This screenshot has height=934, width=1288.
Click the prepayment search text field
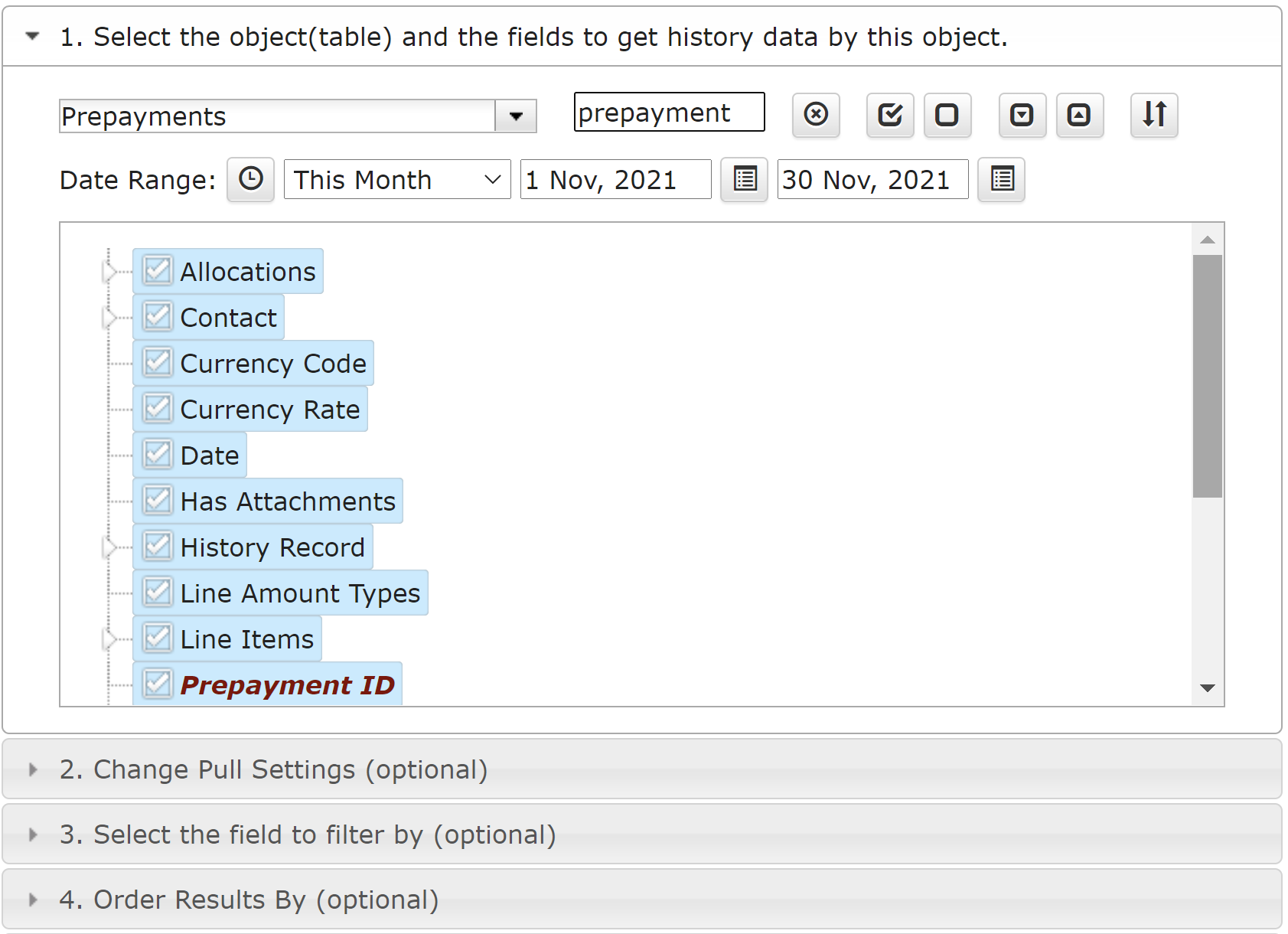click(x=668, y=113)
